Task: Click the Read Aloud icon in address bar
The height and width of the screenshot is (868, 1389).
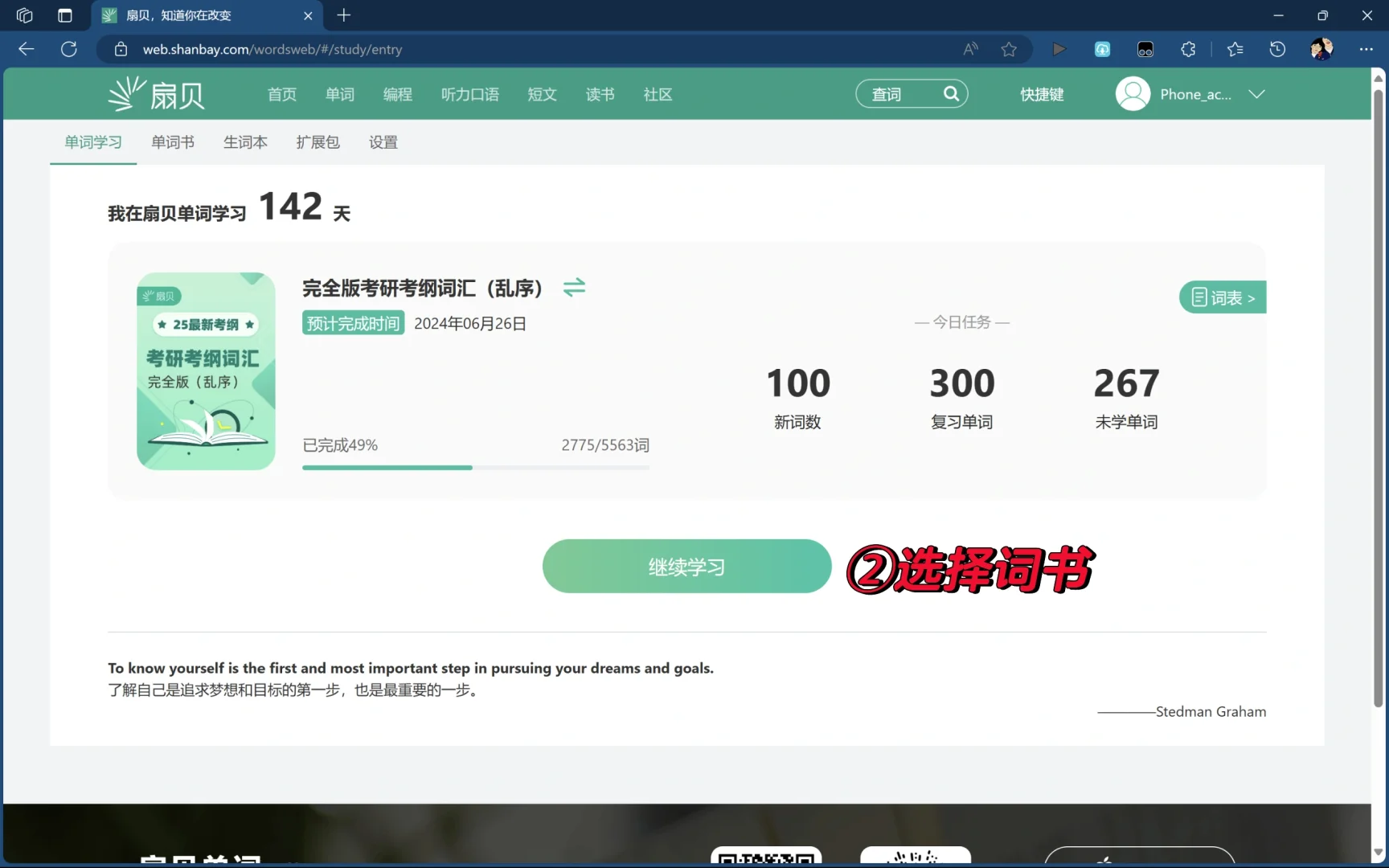Action: tap(969, 49)
